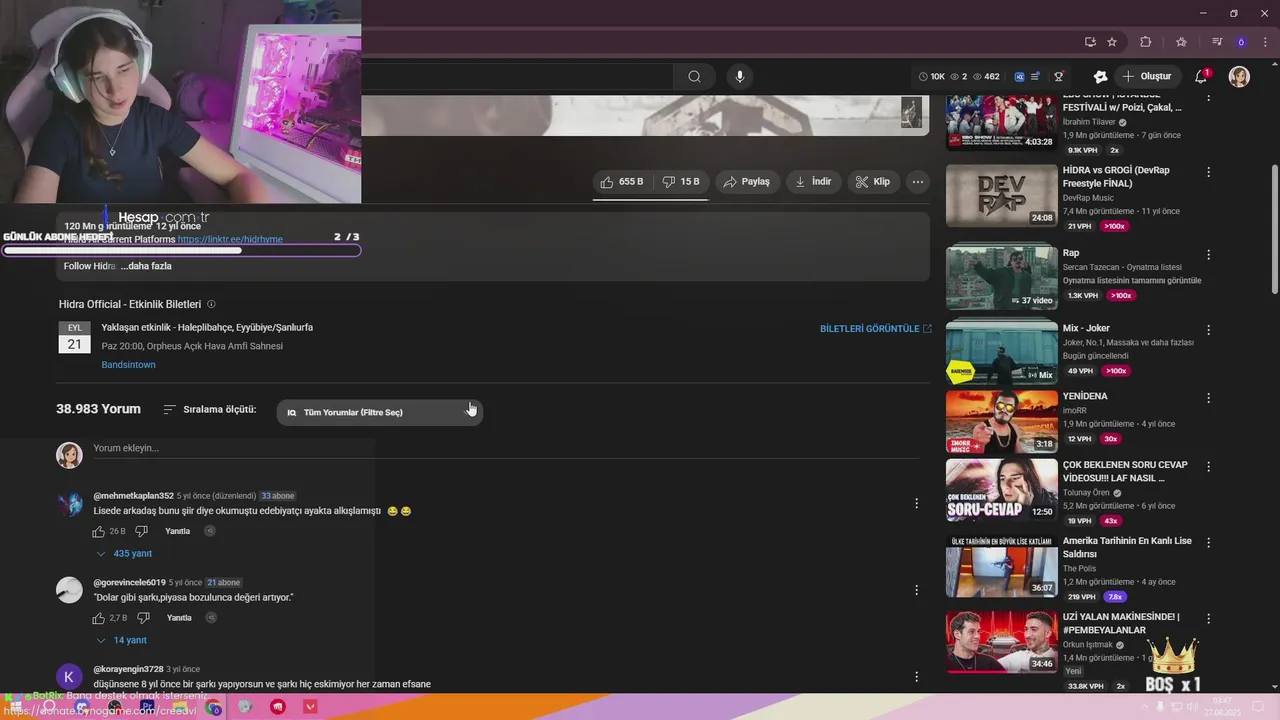Open menu for HİDRA vs GROGİ video

pyautogui.click(x=1208, y=172)
